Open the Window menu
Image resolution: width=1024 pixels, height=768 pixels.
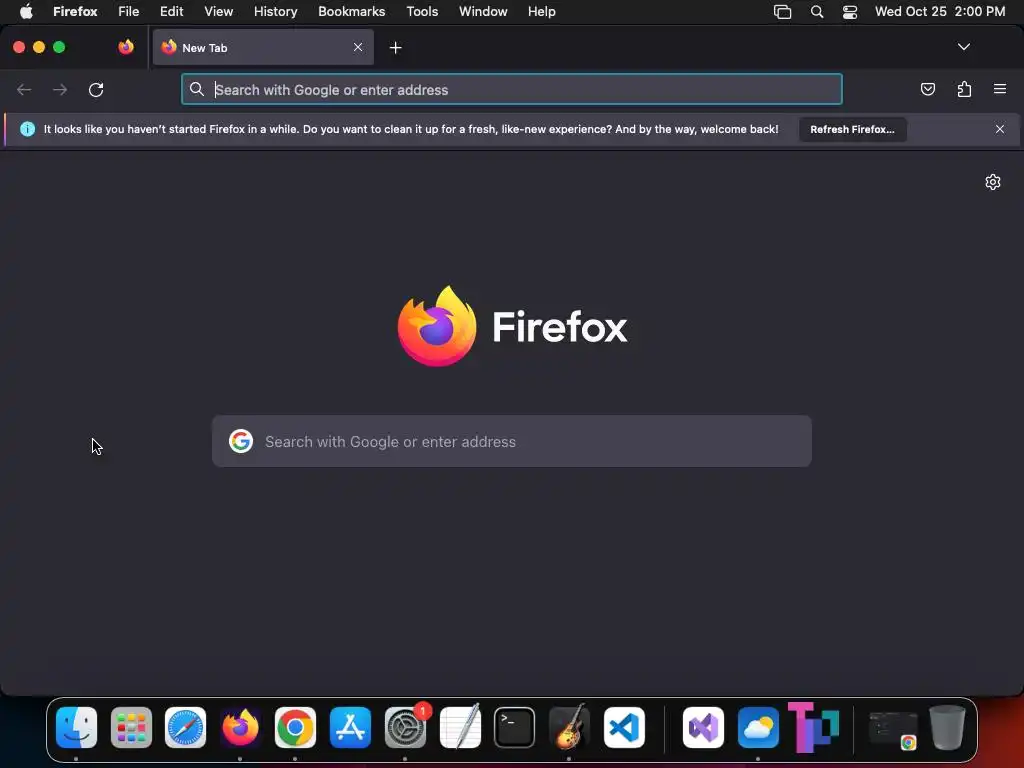[x=483, y=12]
